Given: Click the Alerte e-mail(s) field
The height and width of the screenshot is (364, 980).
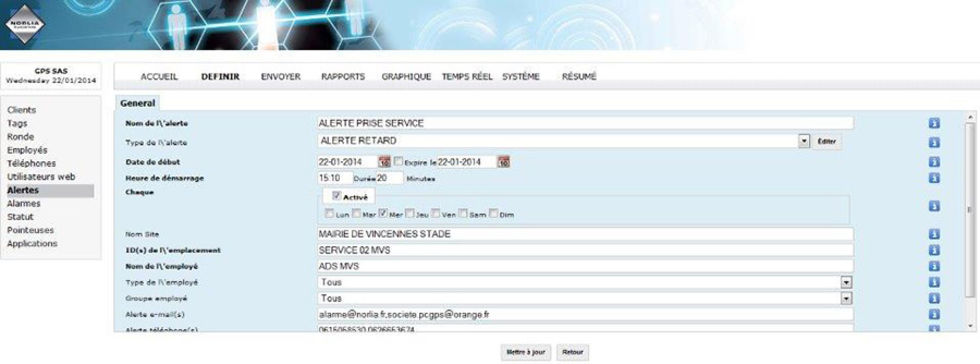Looking at the screenshot, I should point(585,315).
